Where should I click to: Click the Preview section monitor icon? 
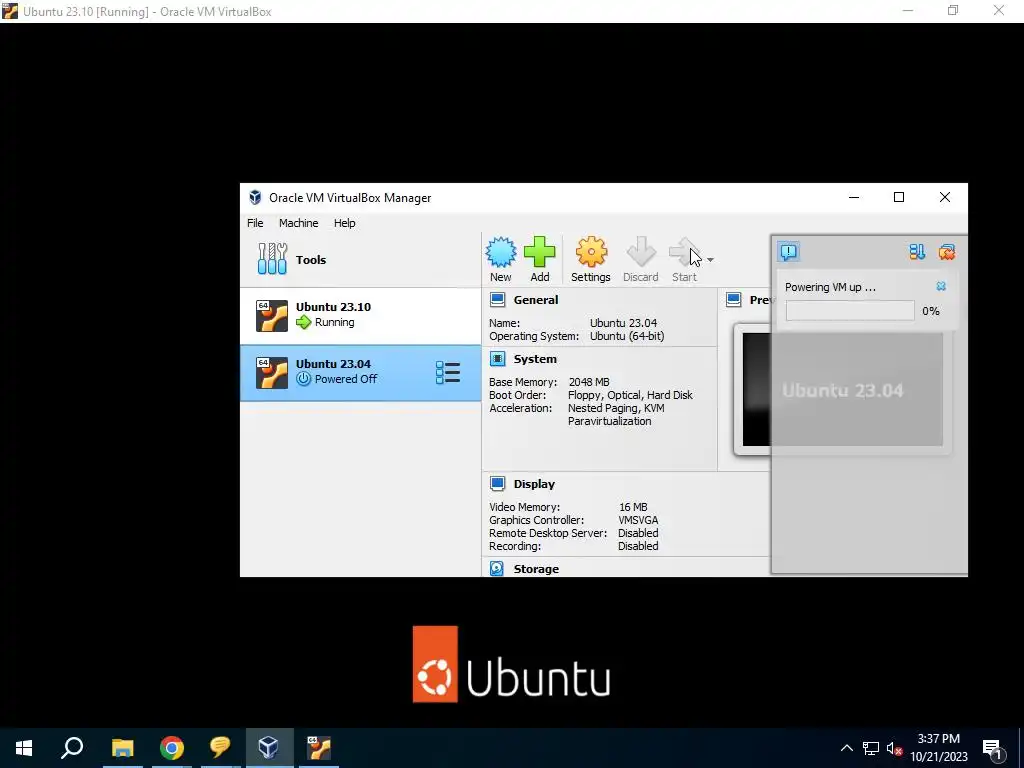tap(734, 300)
